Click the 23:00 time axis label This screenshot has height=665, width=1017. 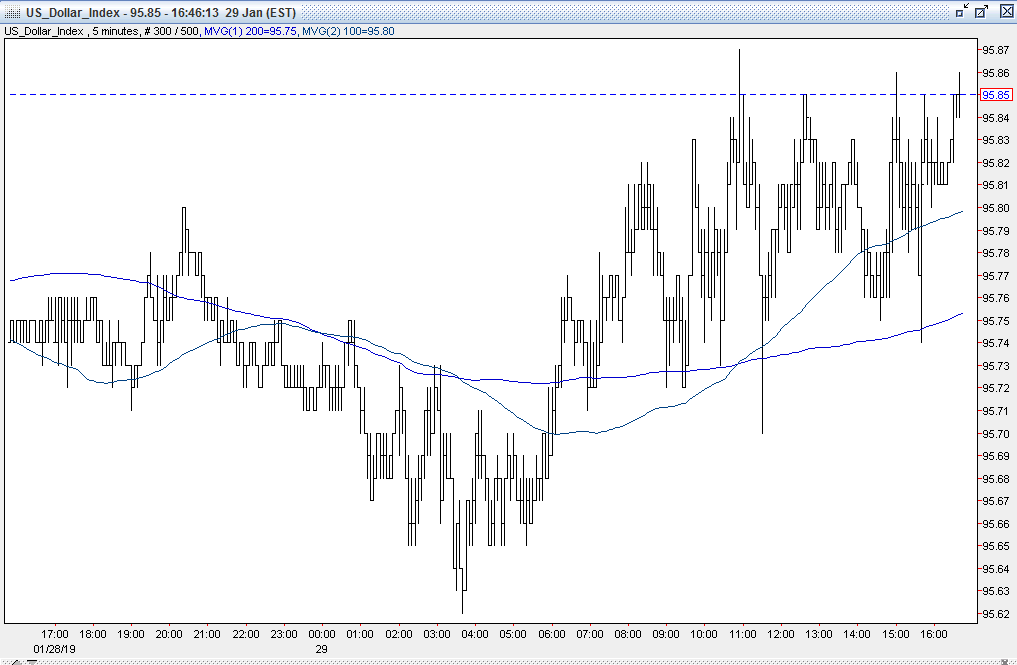(x=284, y=634)
